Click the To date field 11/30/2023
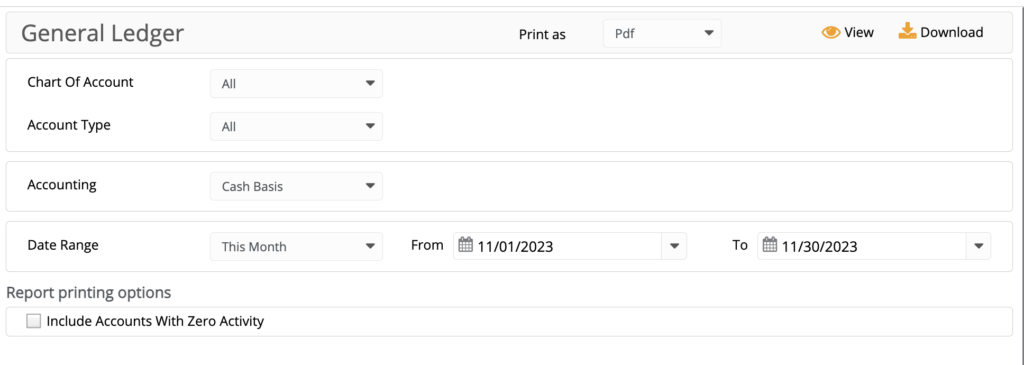The height and width of the screenshot is (365, 1024). pos(874,246)
